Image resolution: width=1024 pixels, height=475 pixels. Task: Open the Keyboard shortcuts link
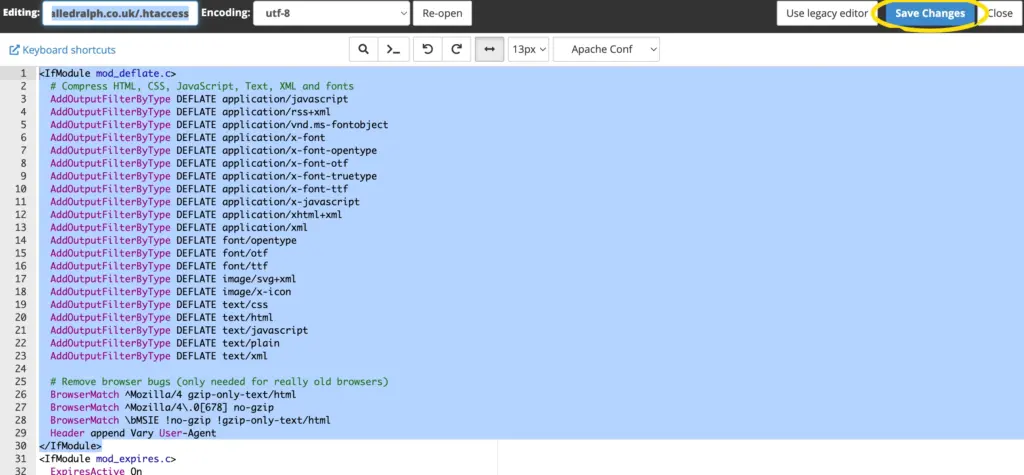click(x=69, y=50)
